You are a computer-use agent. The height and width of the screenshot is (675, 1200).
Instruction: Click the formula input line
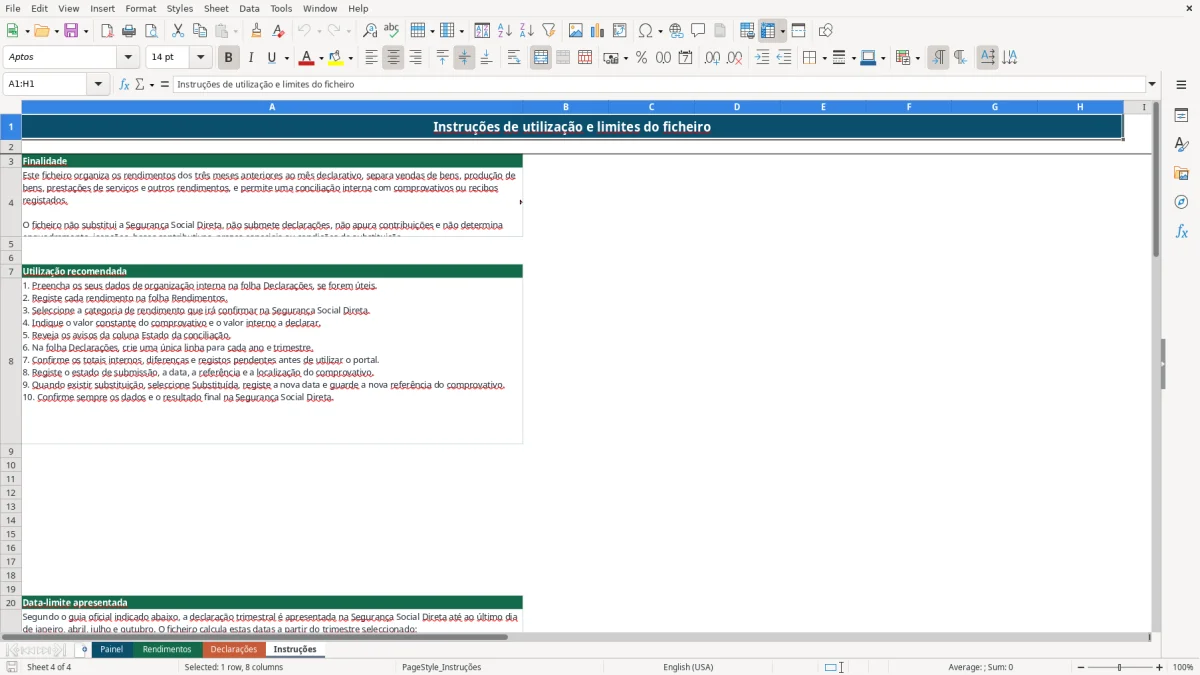coord(659,84)
